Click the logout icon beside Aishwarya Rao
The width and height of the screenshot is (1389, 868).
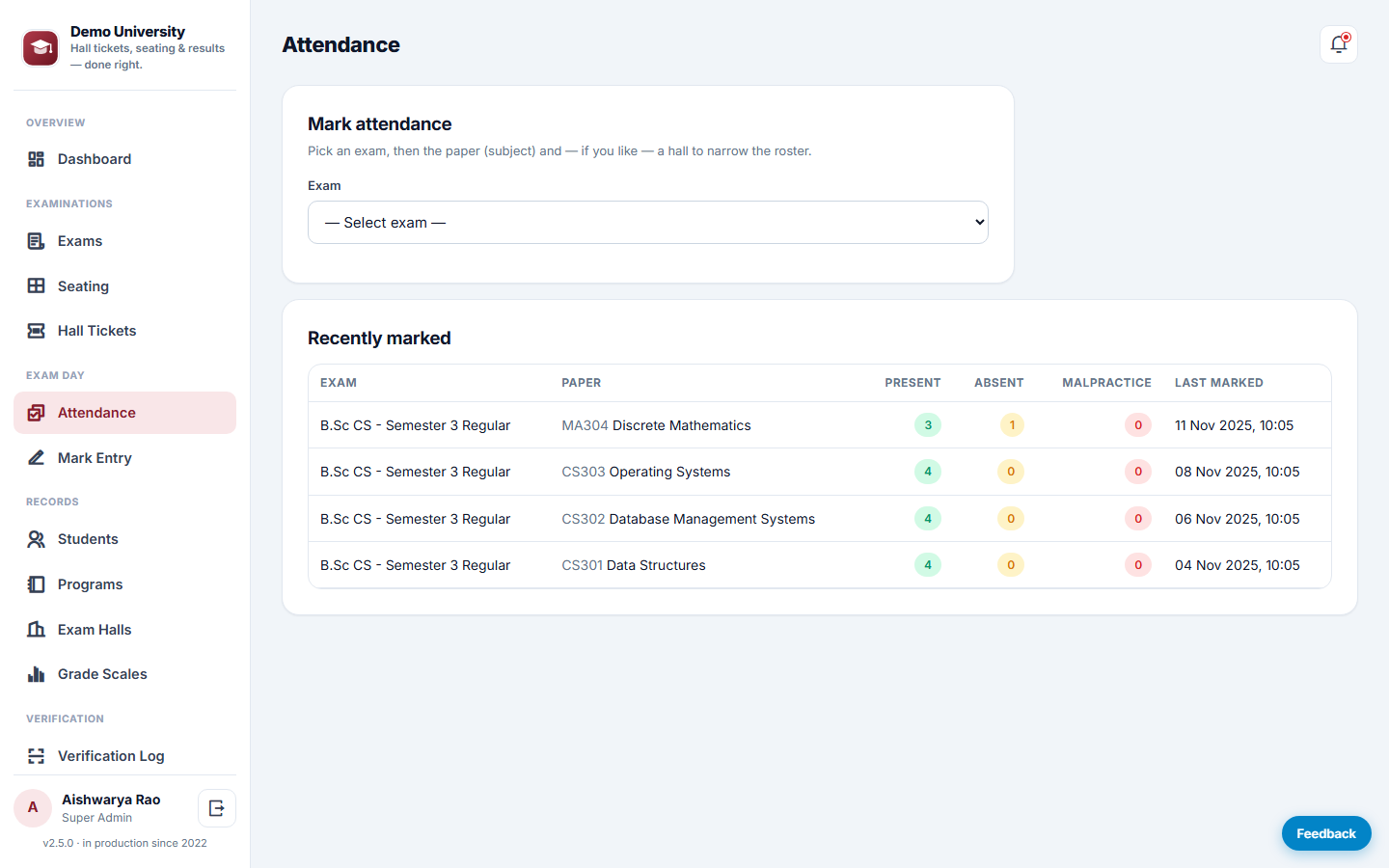[217, 808]
